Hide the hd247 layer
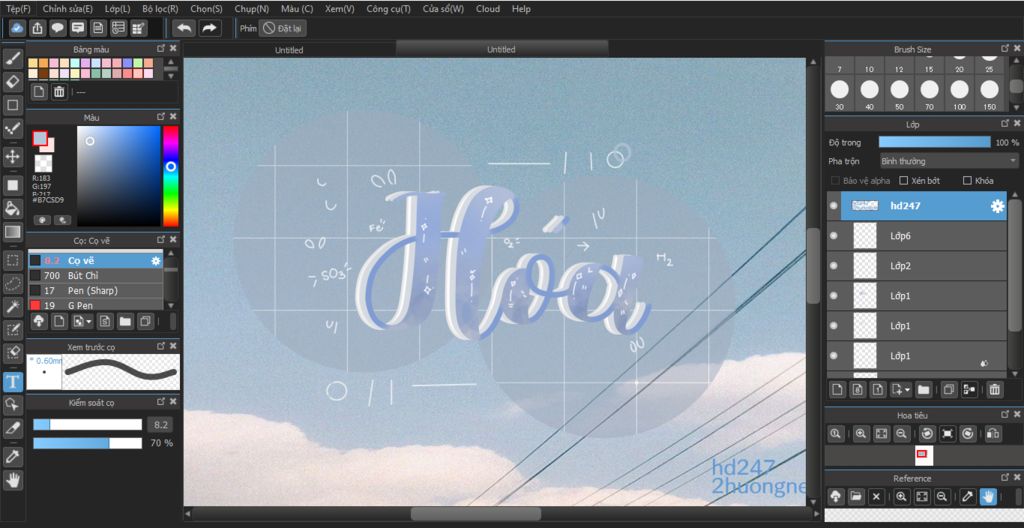1024x528 pixels. coord(833,206)
